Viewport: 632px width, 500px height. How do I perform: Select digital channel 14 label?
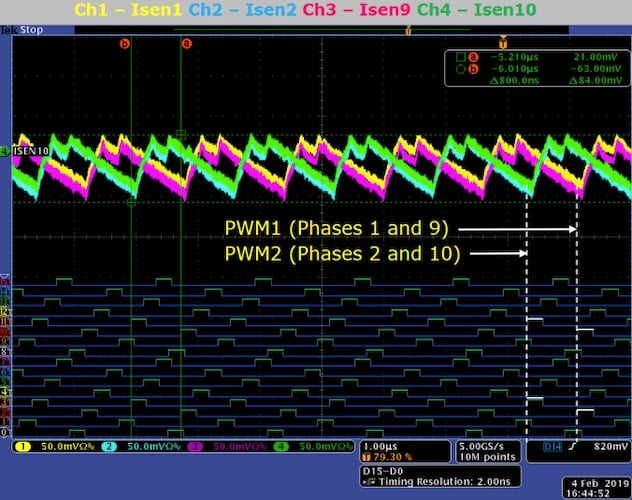click(5, 291)
